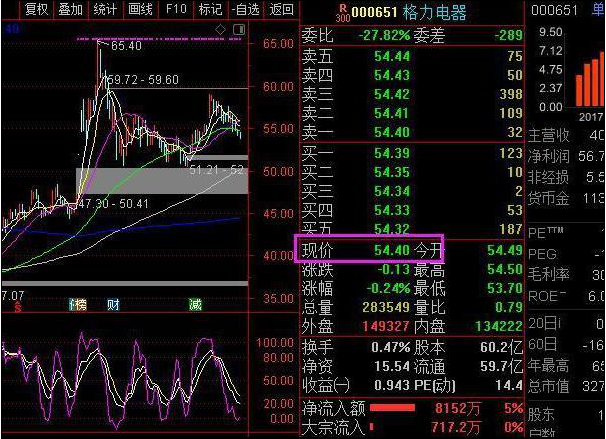Select 卖四 price 54.43
This screenshot has height=439, width=606.
coord(392,75)
